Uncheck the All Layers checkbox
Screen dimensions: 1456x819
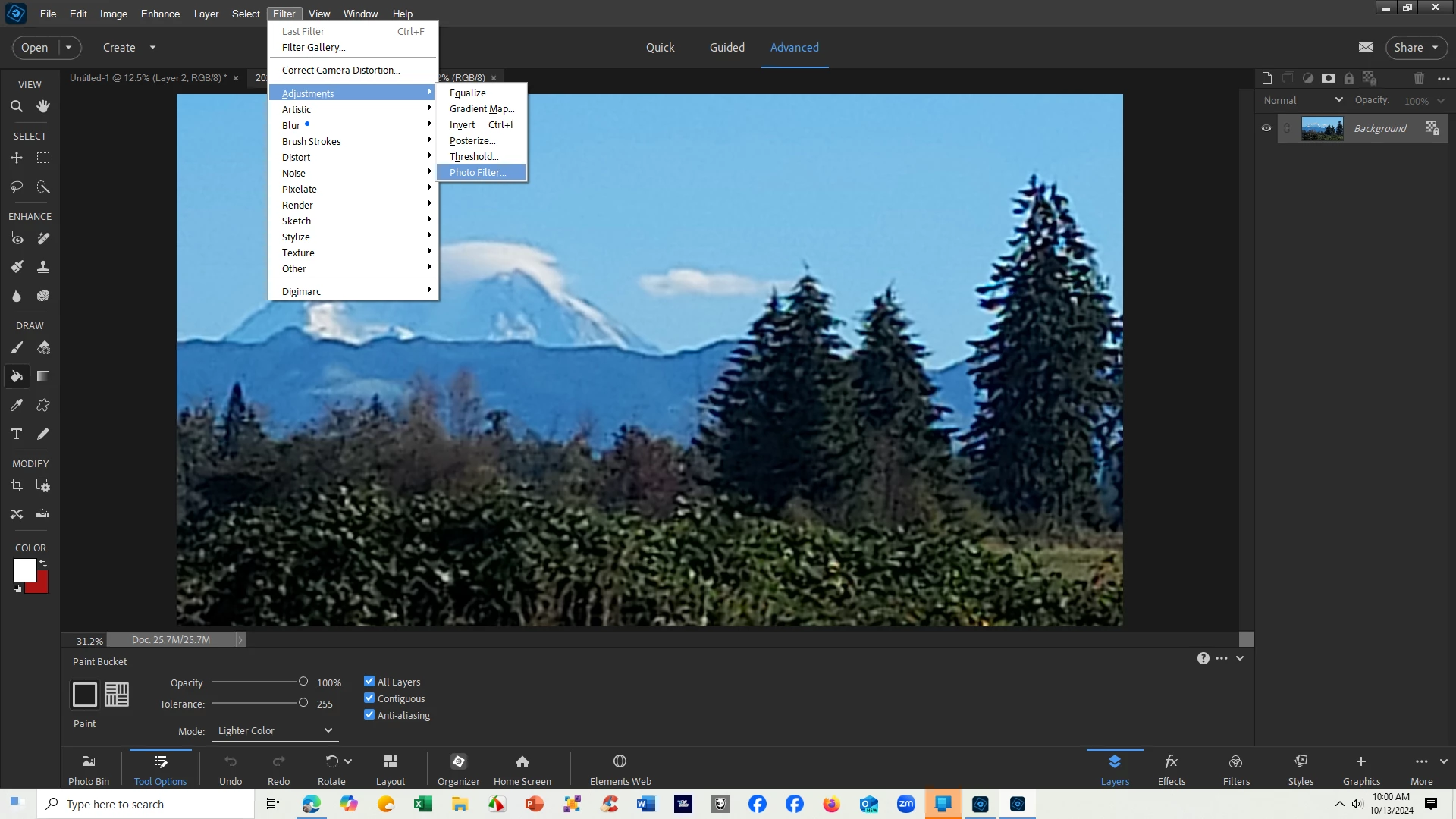(369, 681)
